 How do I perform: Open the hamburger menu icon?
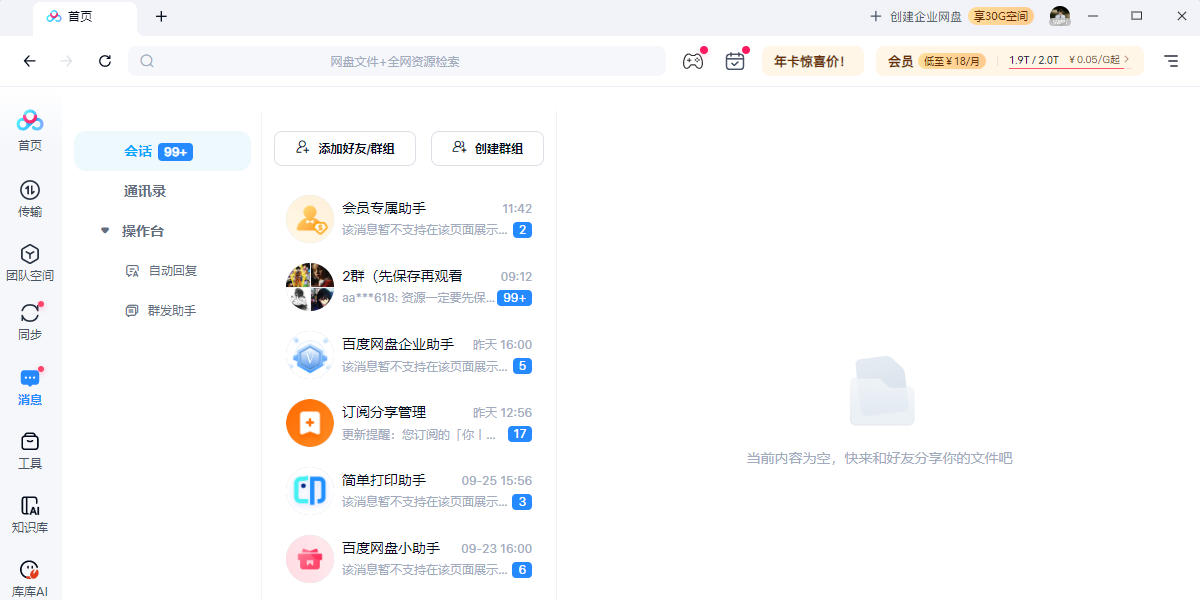tap(1171, 61)
